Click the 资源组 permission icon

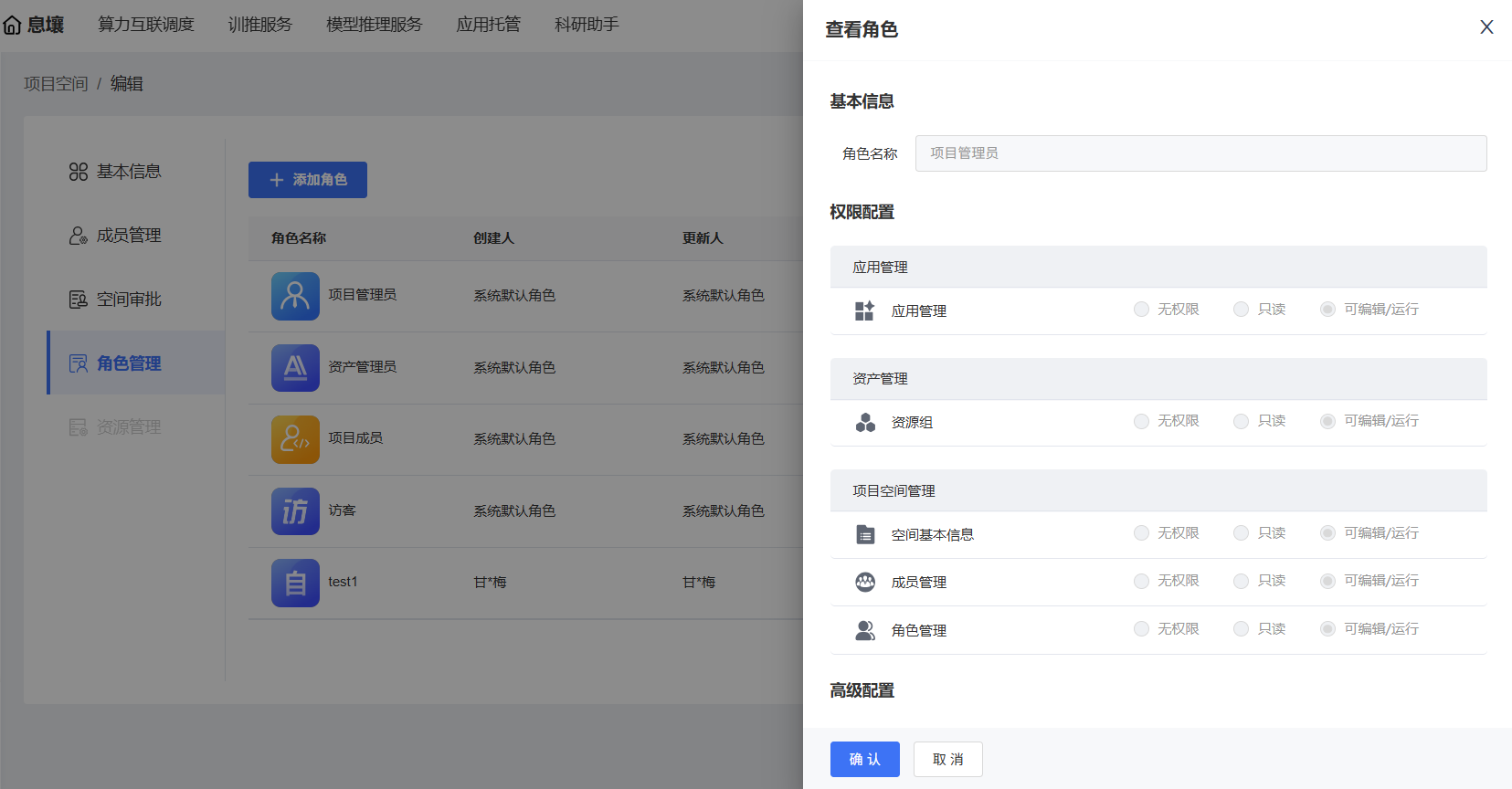(x=865, y=422)
